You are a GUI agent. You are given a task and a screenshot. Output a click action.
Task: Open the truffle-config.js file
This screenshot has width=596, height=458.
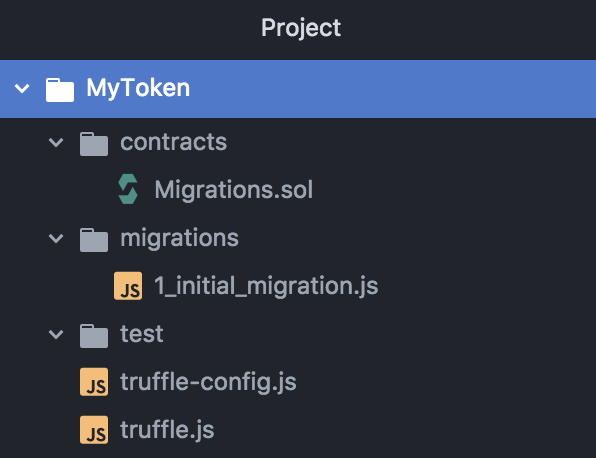208,382
